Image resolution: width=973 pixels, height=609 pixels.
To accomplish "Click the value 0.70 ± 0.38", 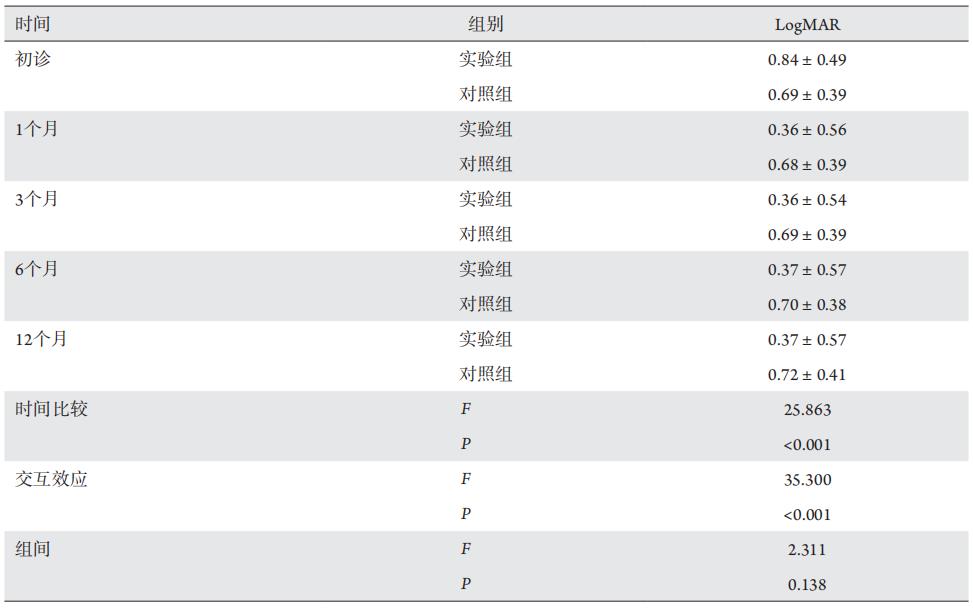I will click(x=807, y=305).
